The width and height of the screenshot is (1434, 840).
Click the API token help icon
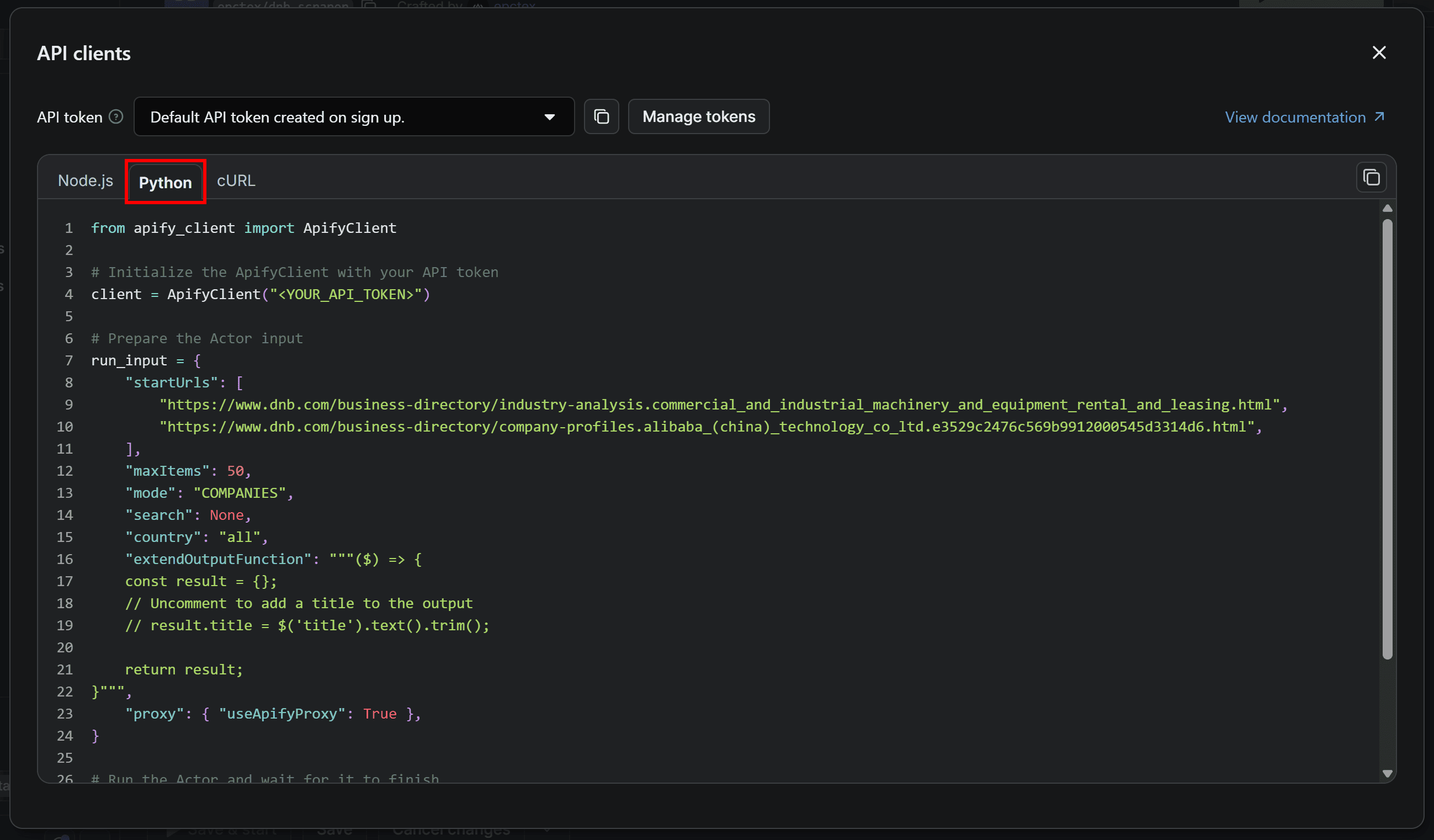(x=116, y=116)
